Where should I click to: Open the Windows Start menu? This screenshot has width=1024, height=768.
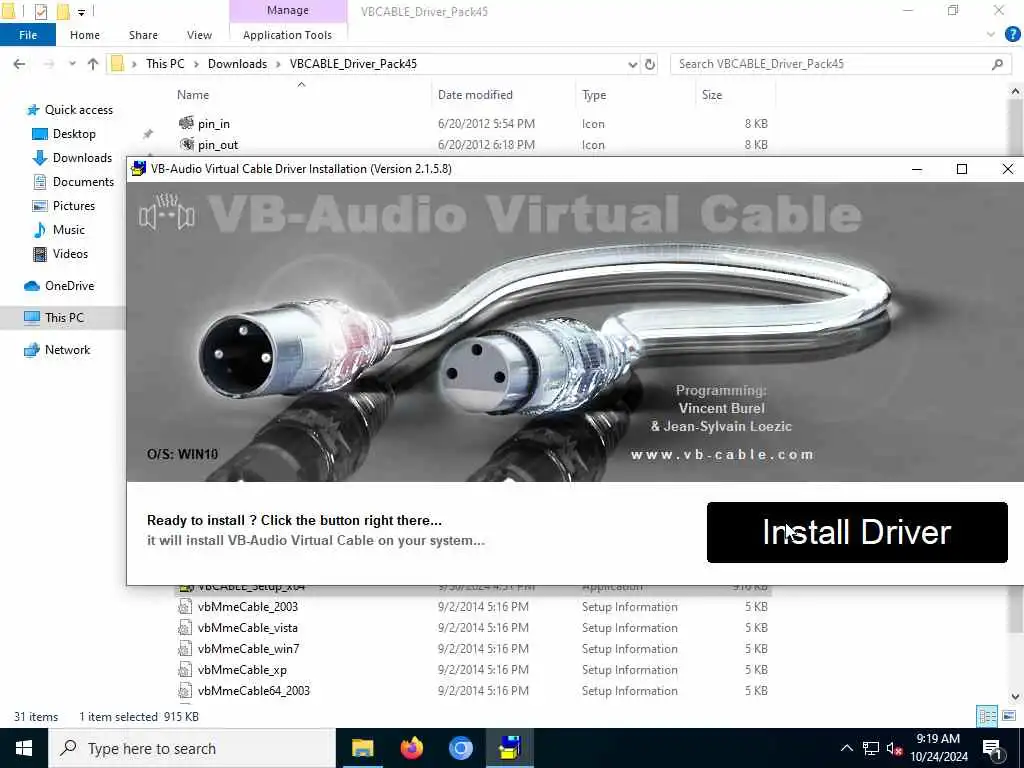24,748
